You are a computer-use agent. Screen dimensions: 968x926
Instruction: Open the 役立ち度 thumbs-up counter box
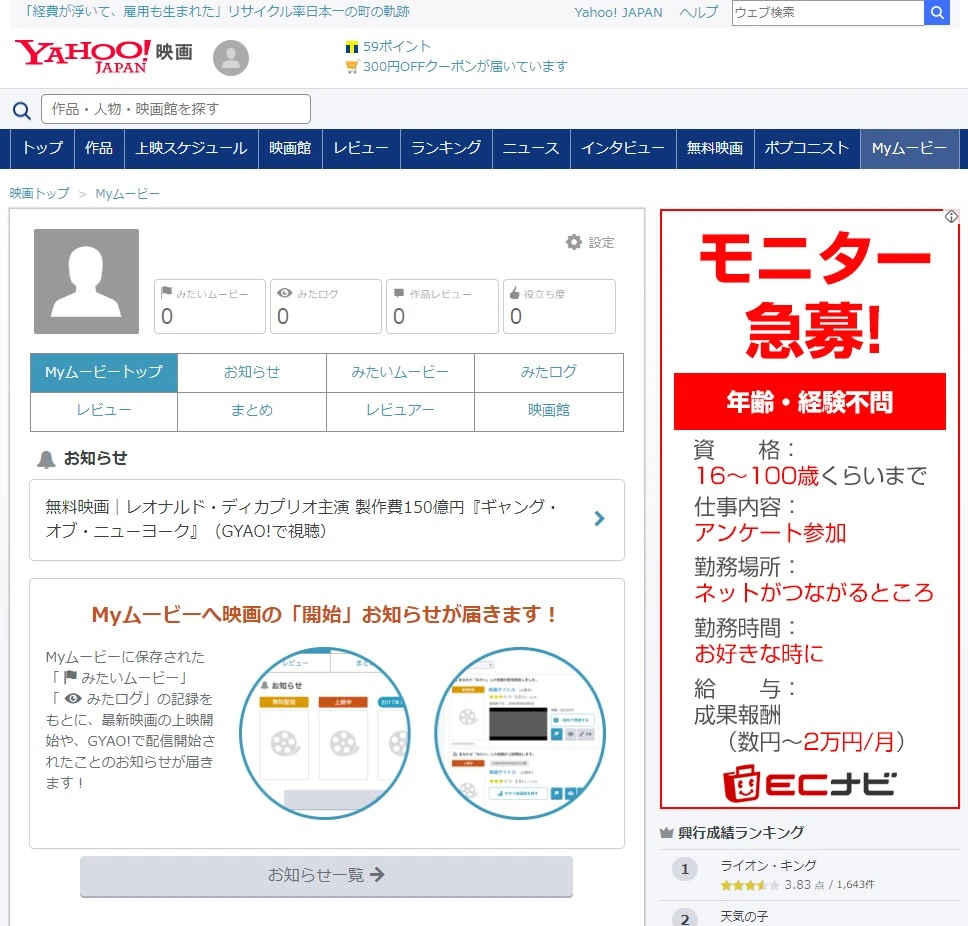point(559,306)
